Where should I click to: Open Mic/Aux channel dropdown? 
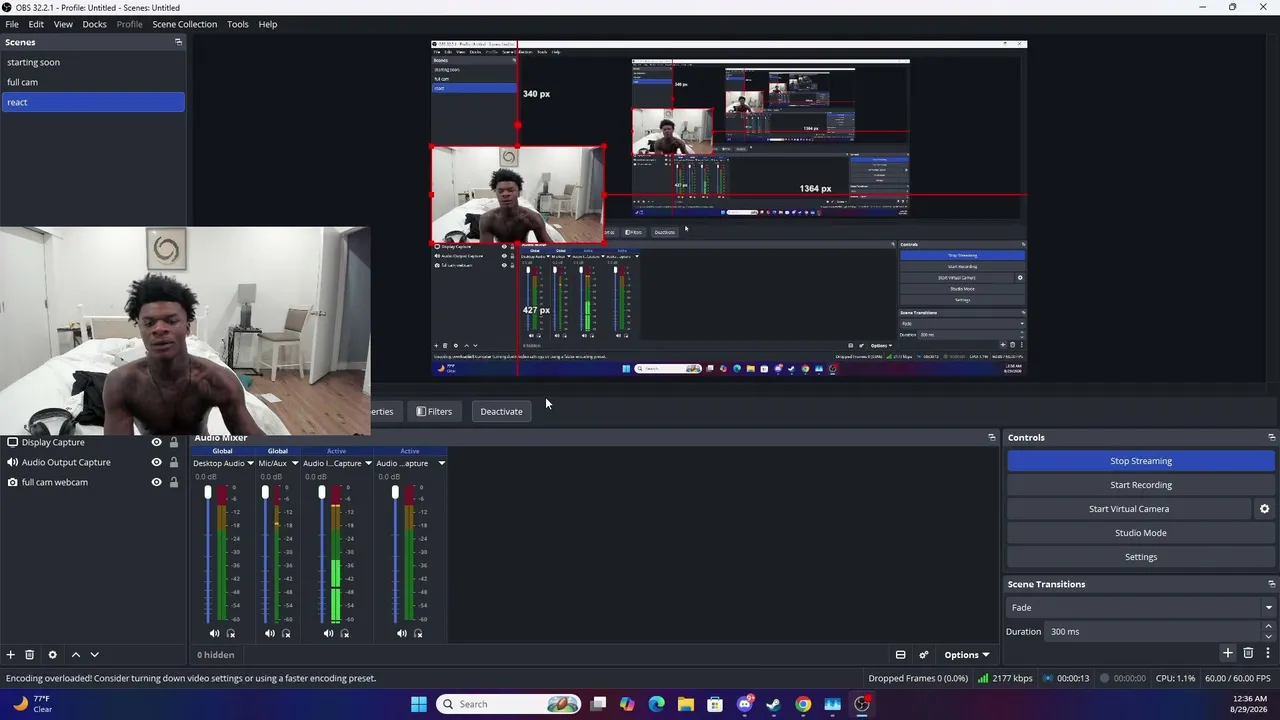point(295,463)
